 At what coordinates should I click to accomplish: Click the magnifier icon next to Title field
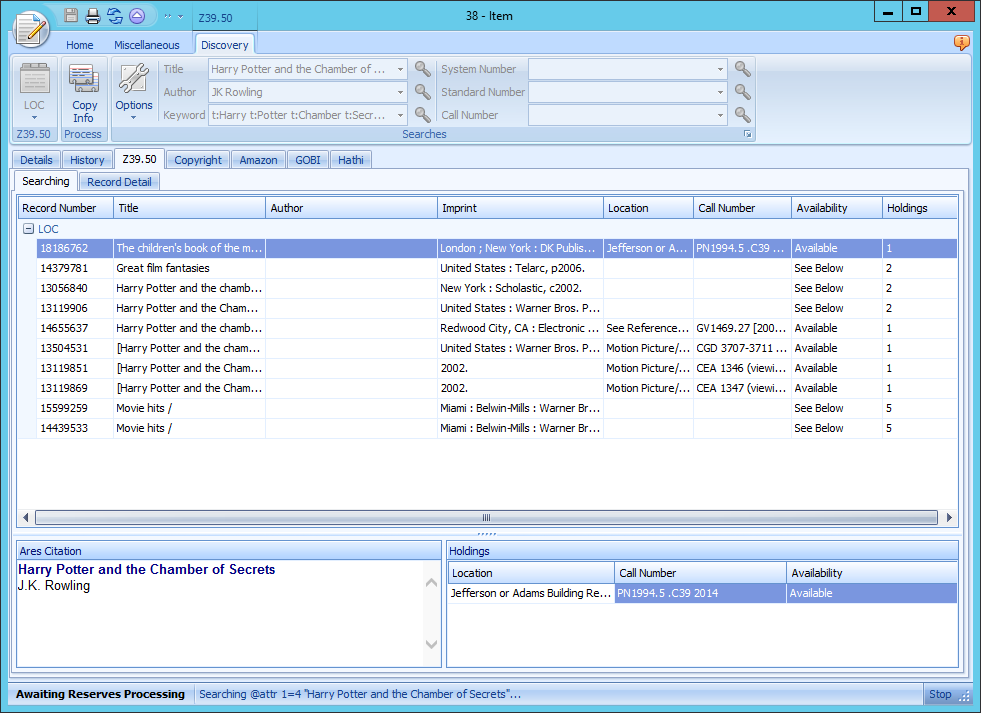(x=421, y=69)
